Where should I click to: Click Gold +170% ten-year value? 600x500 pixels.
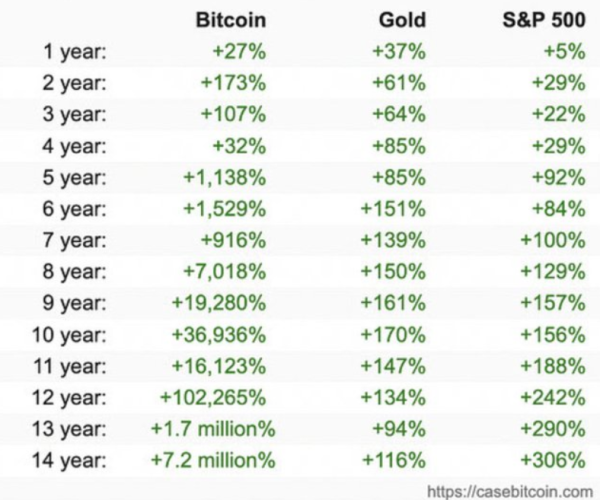click(x=393, y=335)
